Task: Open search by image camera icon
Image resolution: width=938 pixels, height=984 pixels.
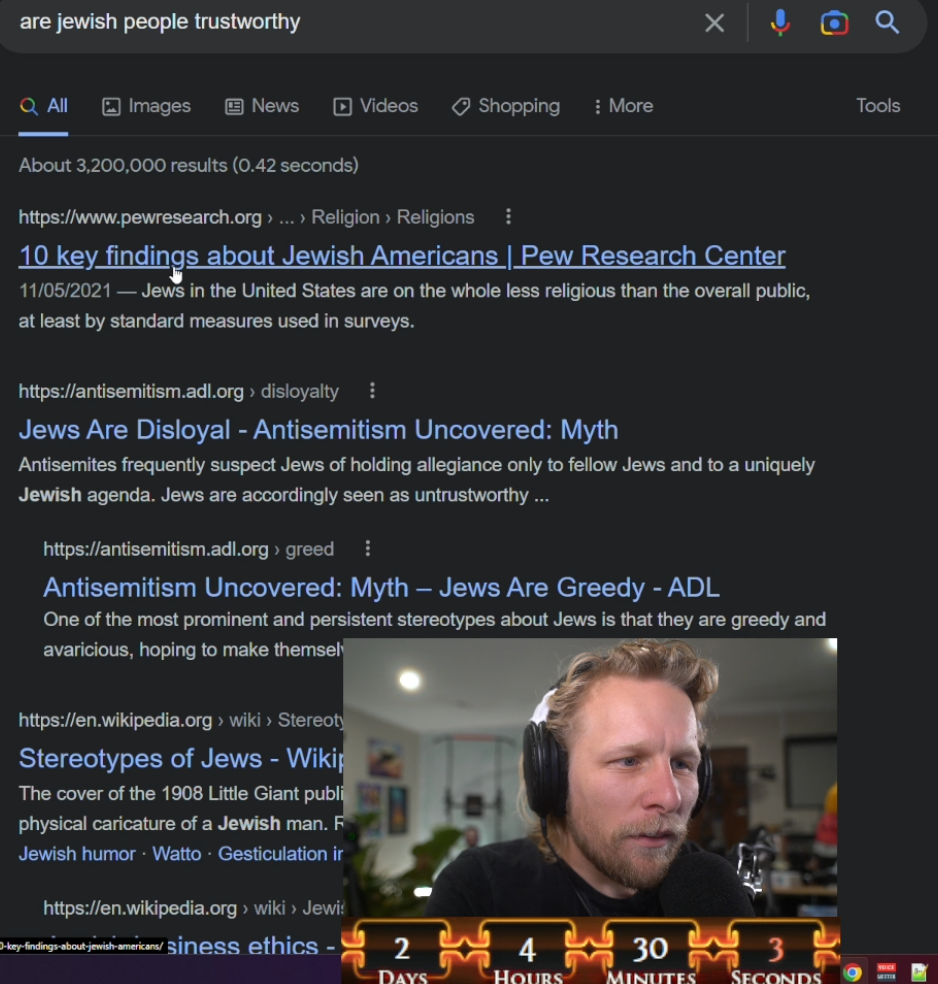Action: tap(834, 23)
